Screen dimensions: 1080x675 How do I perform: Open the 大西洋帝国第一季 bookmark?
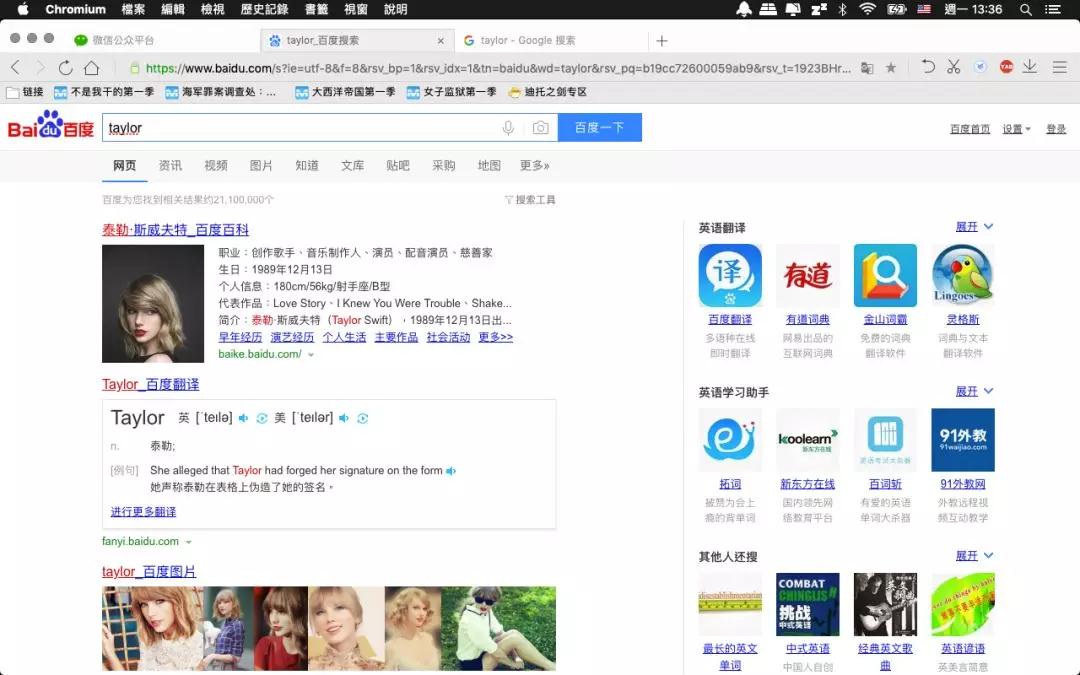pyautogui.click(x=345, y=92)
